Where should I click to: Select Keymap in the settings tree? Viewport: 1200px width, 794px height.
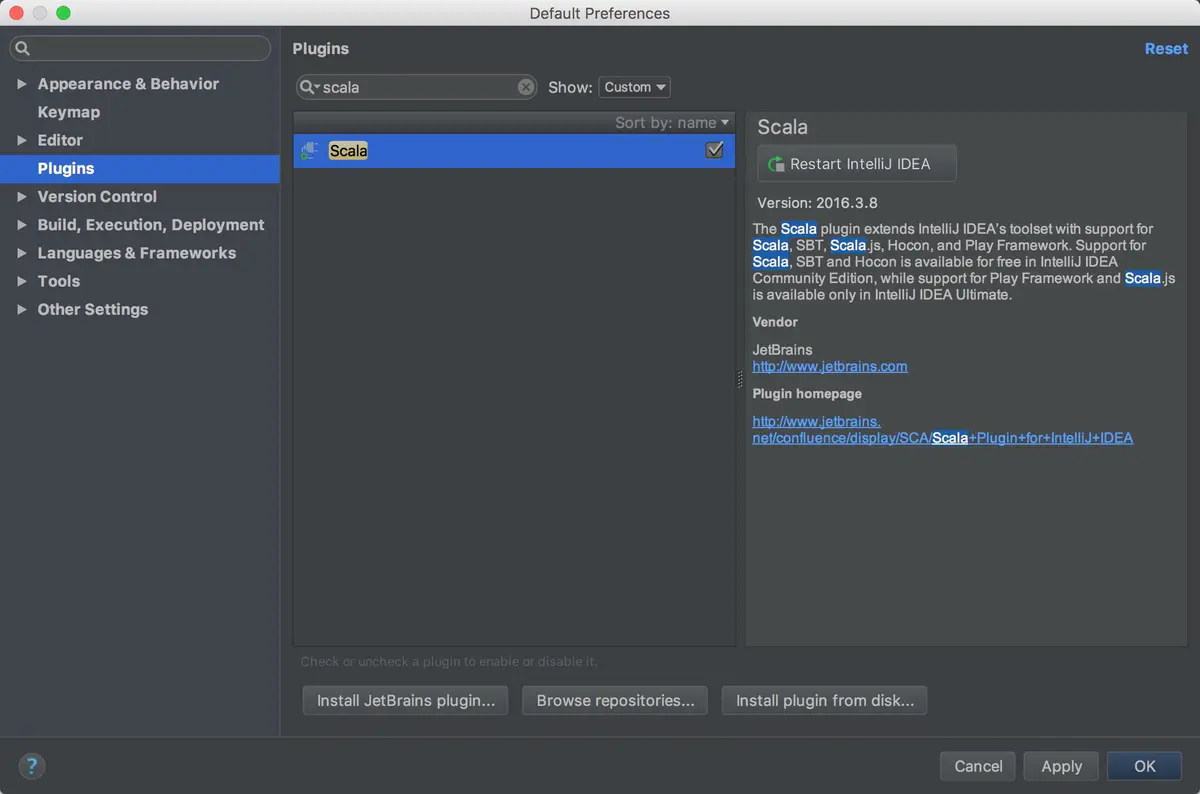click(68, 112)
